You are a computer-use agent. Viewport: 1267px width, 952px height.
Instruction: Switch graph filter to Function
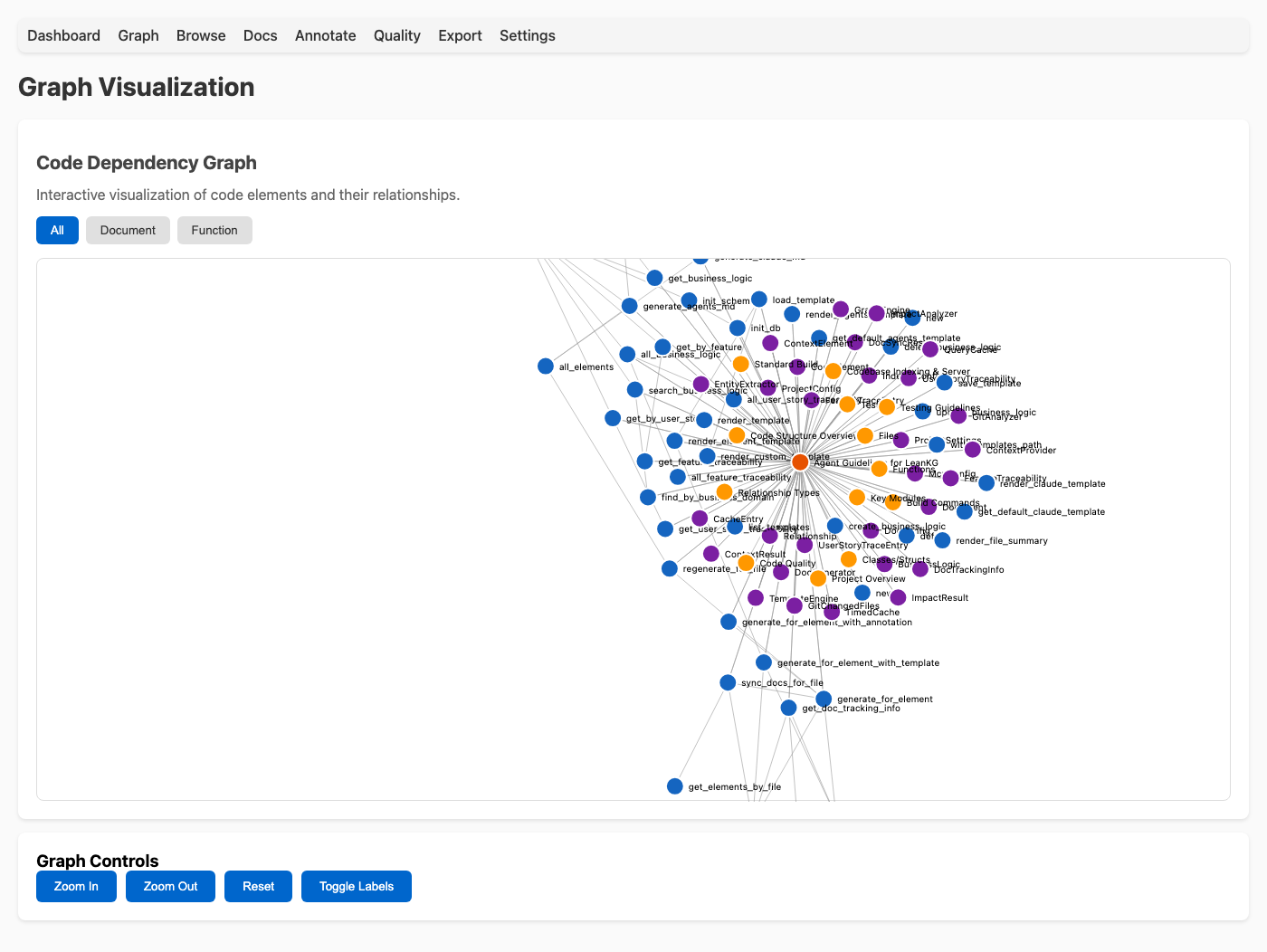point(214,230)
